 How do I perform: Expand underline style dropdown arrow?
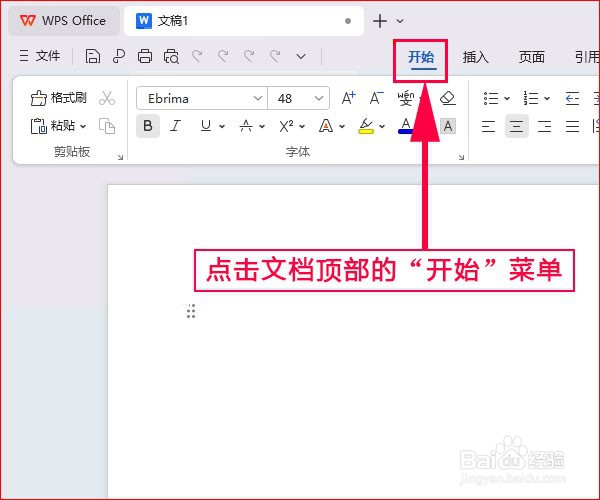pos(222,126)
